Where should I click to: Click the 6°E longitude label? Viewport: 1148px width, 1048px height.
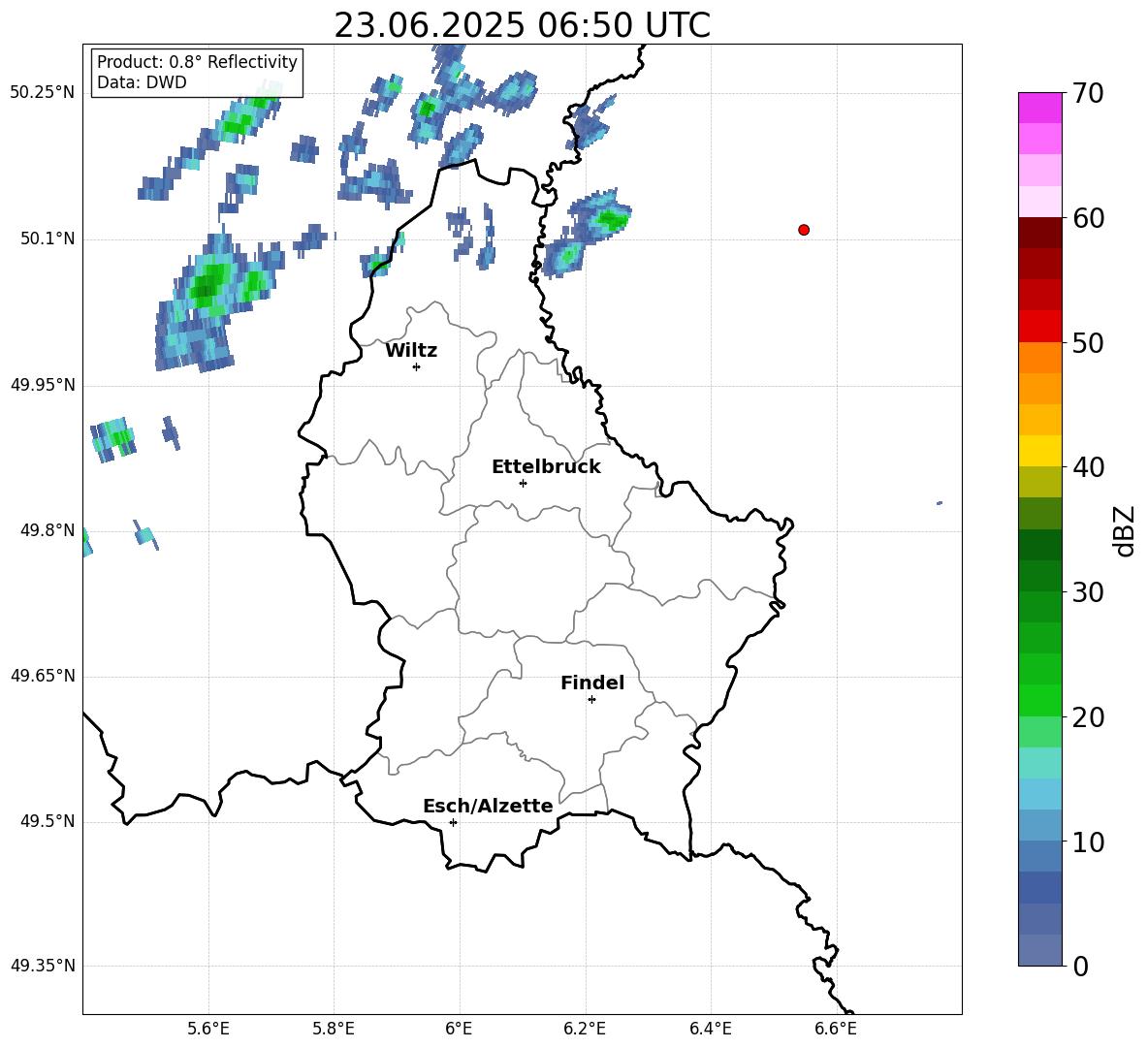(459, 1029)
